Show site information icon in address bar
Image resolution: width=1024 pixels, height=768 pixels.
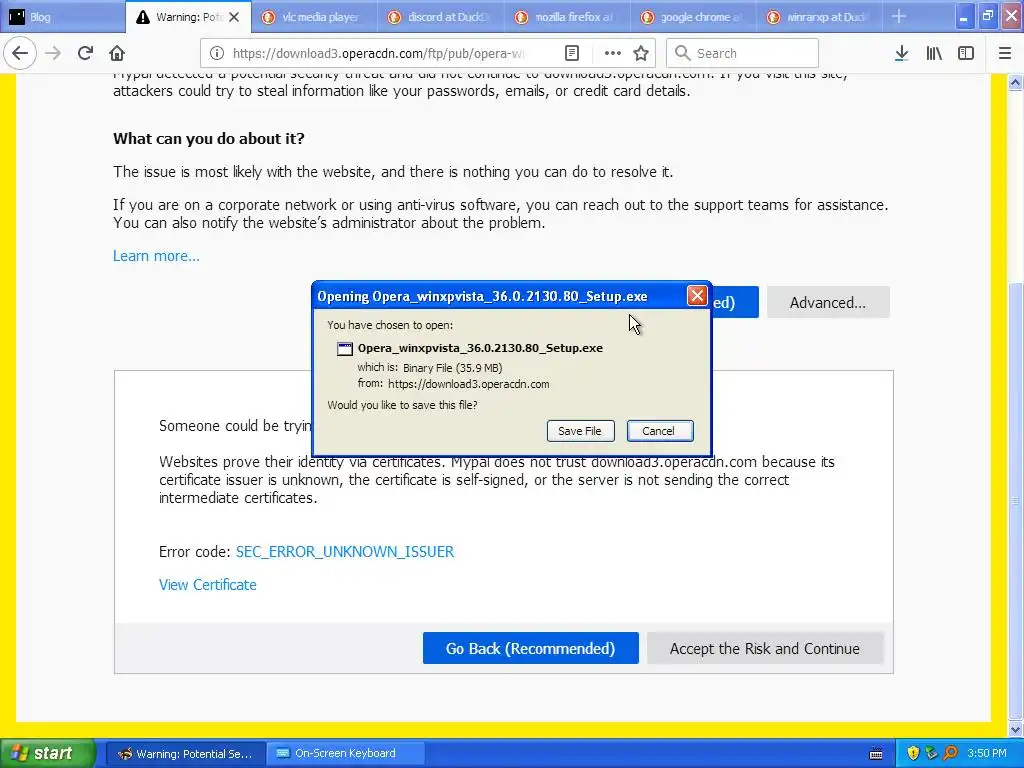point(217,53)
